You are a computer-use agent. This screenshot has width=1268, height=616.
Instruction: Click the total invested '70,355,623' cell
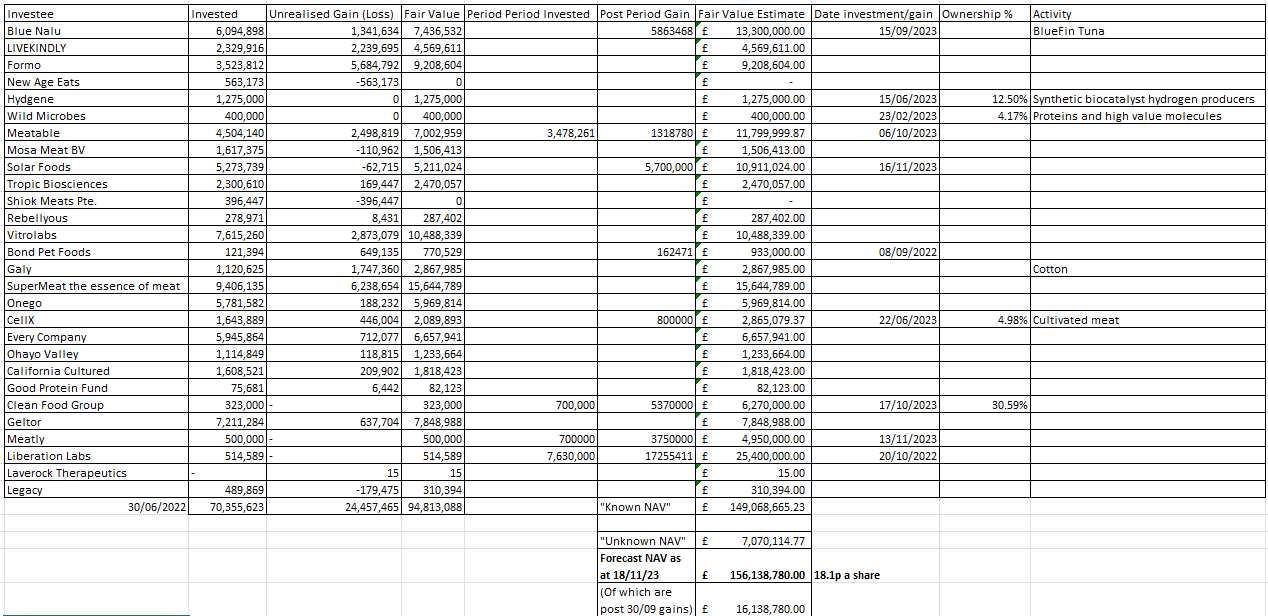(x=227, y=507)
